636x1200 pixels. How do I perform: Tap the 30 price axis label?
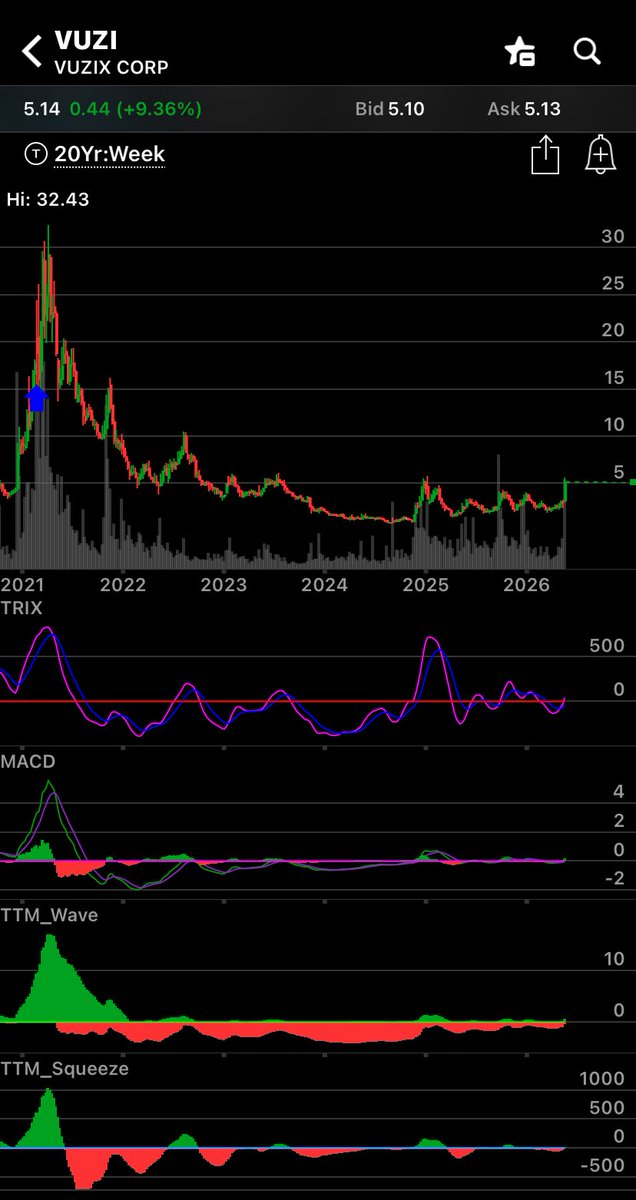(x=613, y=237)
